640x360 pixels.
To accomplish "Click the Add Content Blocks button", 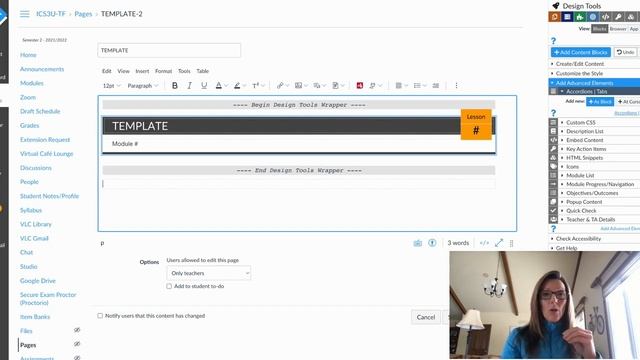I will (580, 52).
